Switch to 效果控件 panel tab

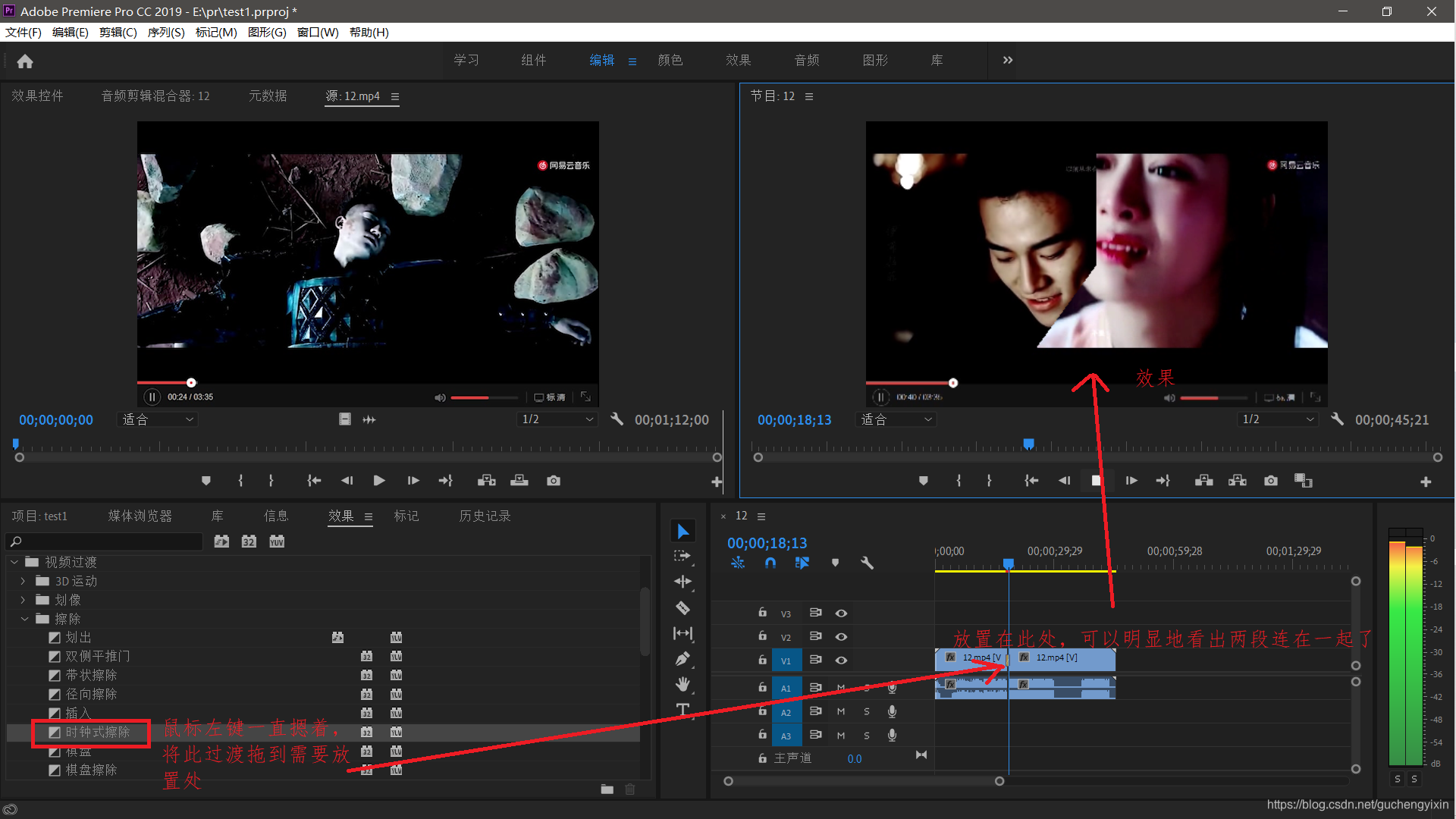[x=38, y=96]
